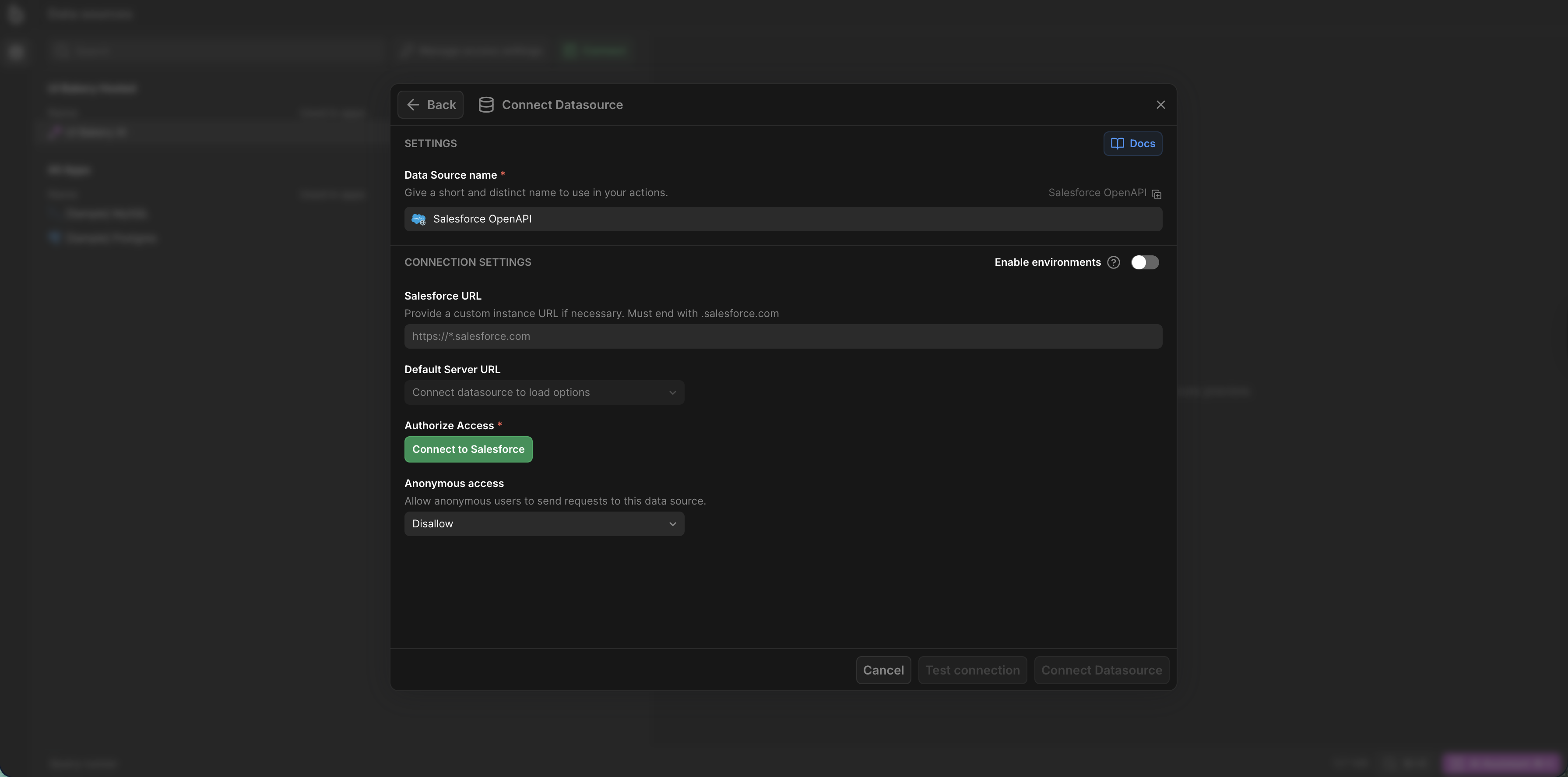Click the Enable environments help question mark
The width and height of the screenshot is (1568, 777).
coord(1113,262)
